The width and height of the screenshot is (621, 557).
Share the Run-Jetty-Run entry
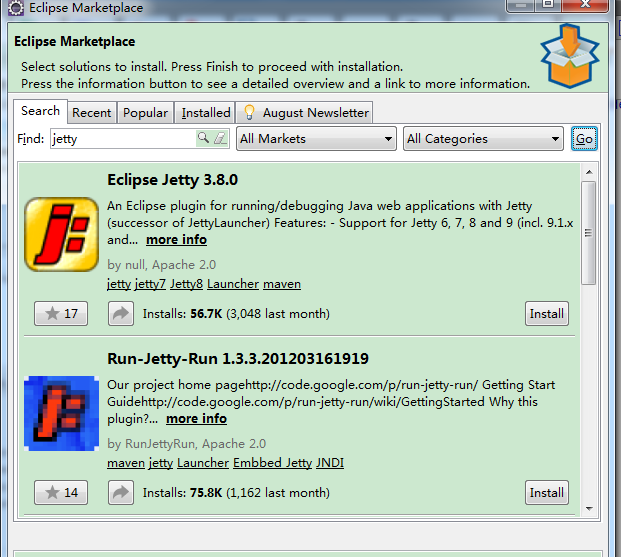121,492
